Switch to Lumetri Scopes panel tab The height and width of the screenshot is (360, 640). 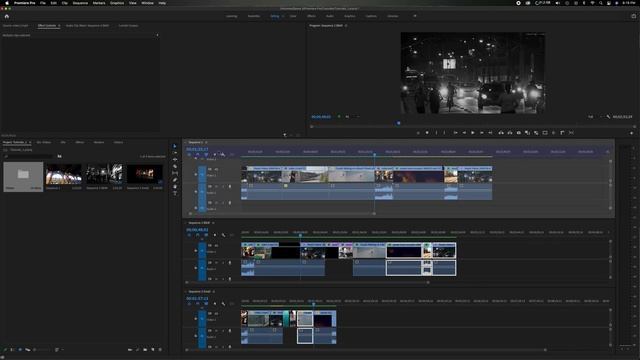tap(128, 26)
